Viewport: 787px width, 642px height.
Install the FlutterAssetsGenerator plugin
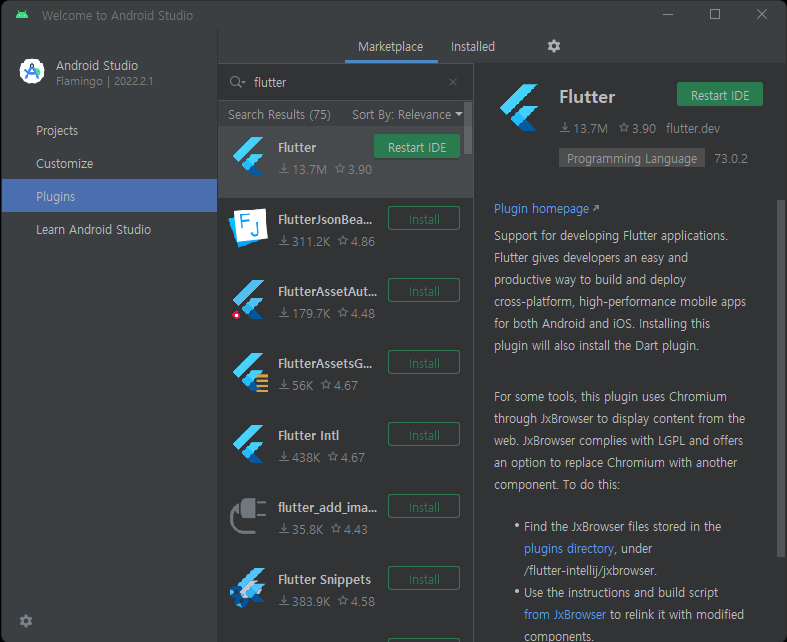(424, 363)
